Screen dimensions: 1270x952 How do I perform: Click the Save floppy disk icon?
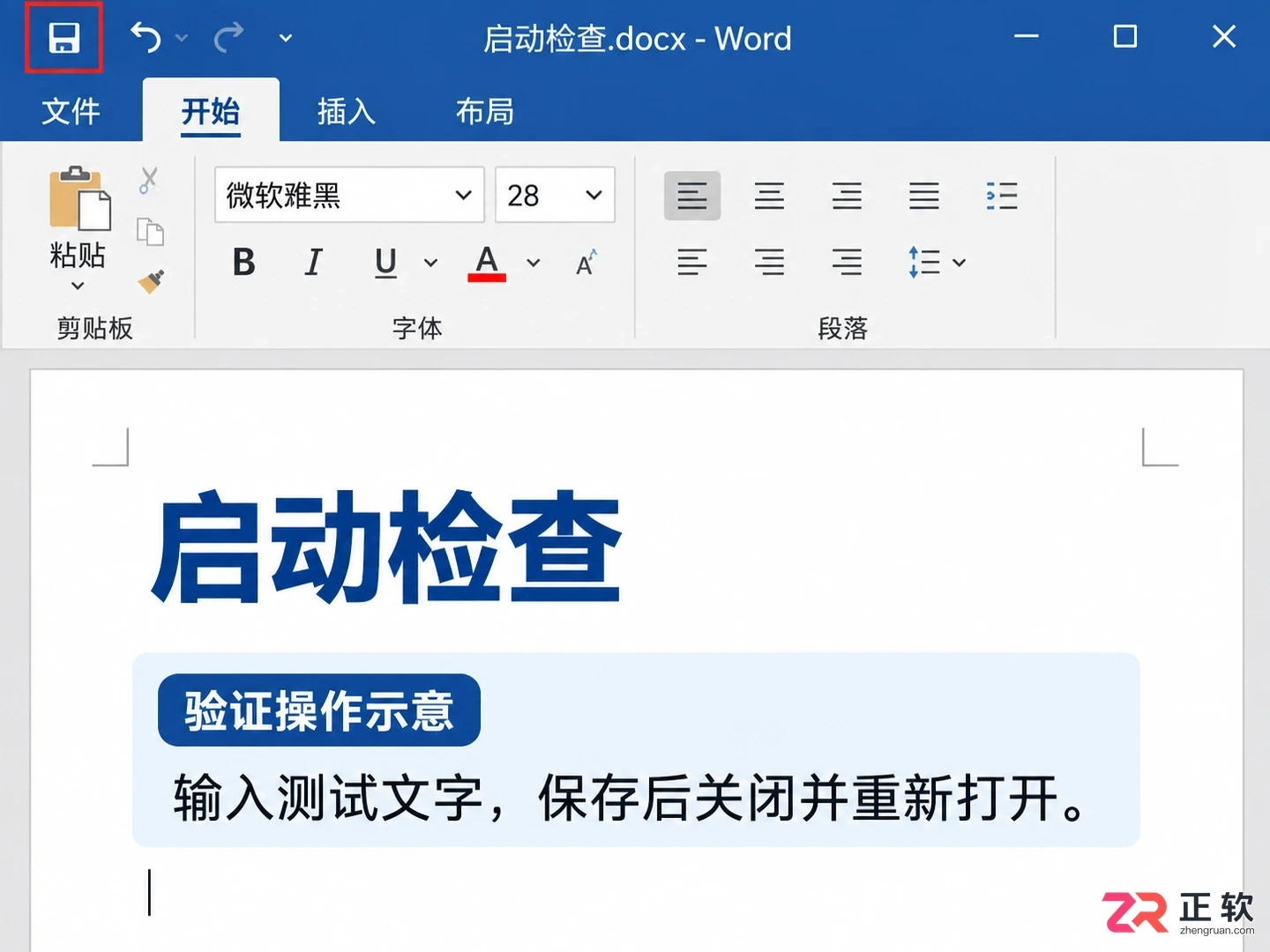point(63,38)
